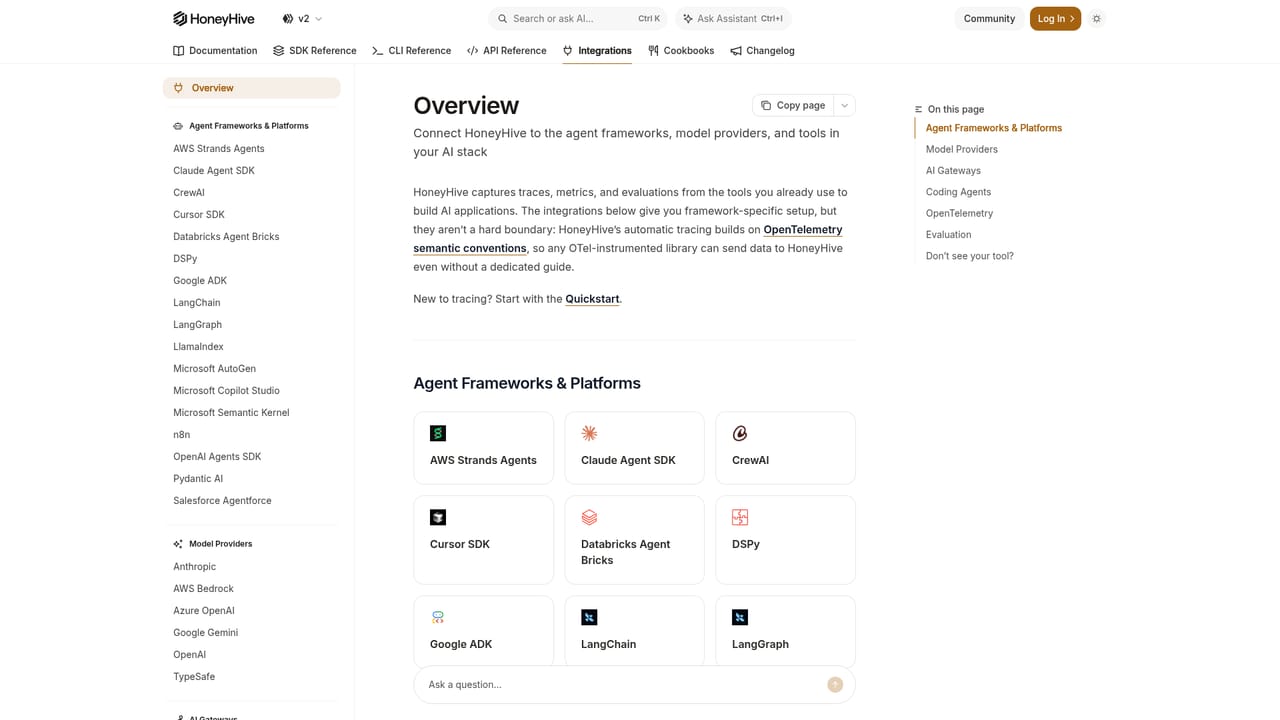Follow the Quickstart link
This screenshot has width=1280, height=720.
point(592,299)
